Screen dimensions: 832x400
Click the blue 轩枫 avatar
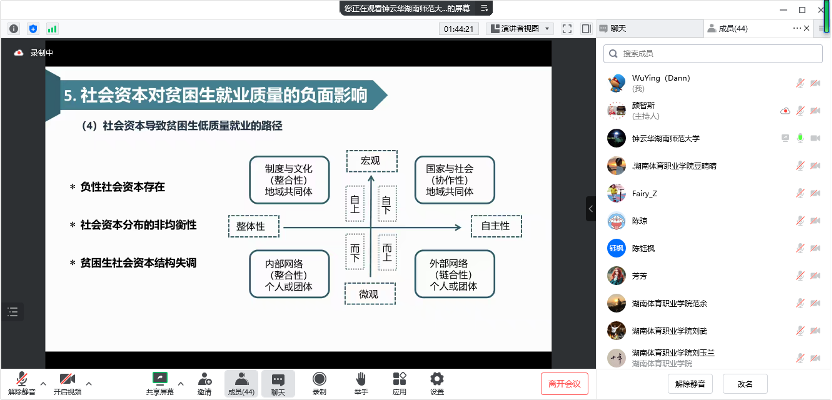tap(616, 248)
